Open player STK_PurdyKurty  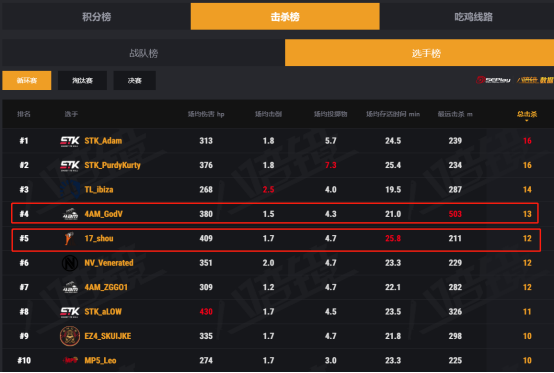click(112, 165)
